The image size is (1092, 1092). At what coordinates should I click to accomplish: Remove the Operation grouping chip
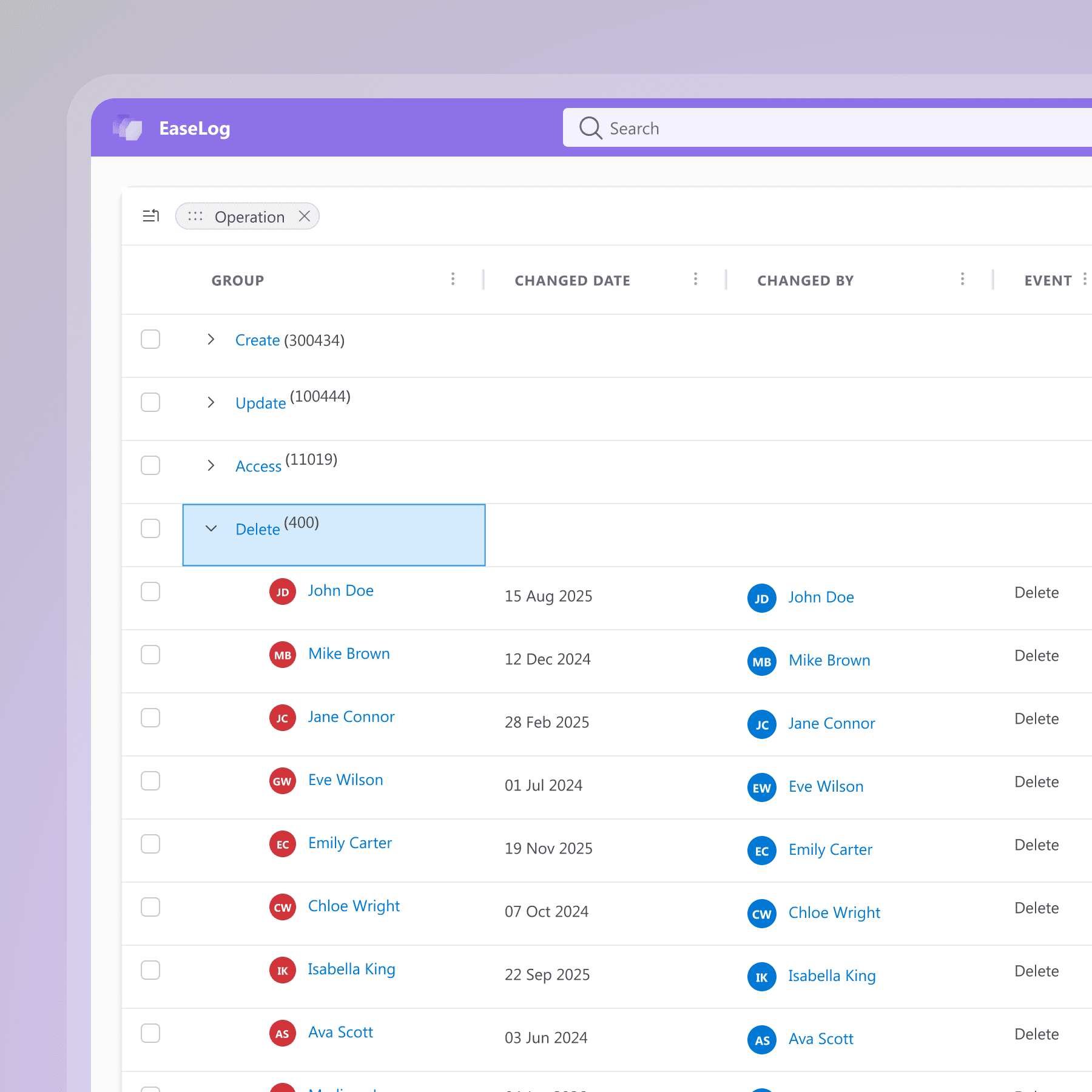[x=305, y=216]
